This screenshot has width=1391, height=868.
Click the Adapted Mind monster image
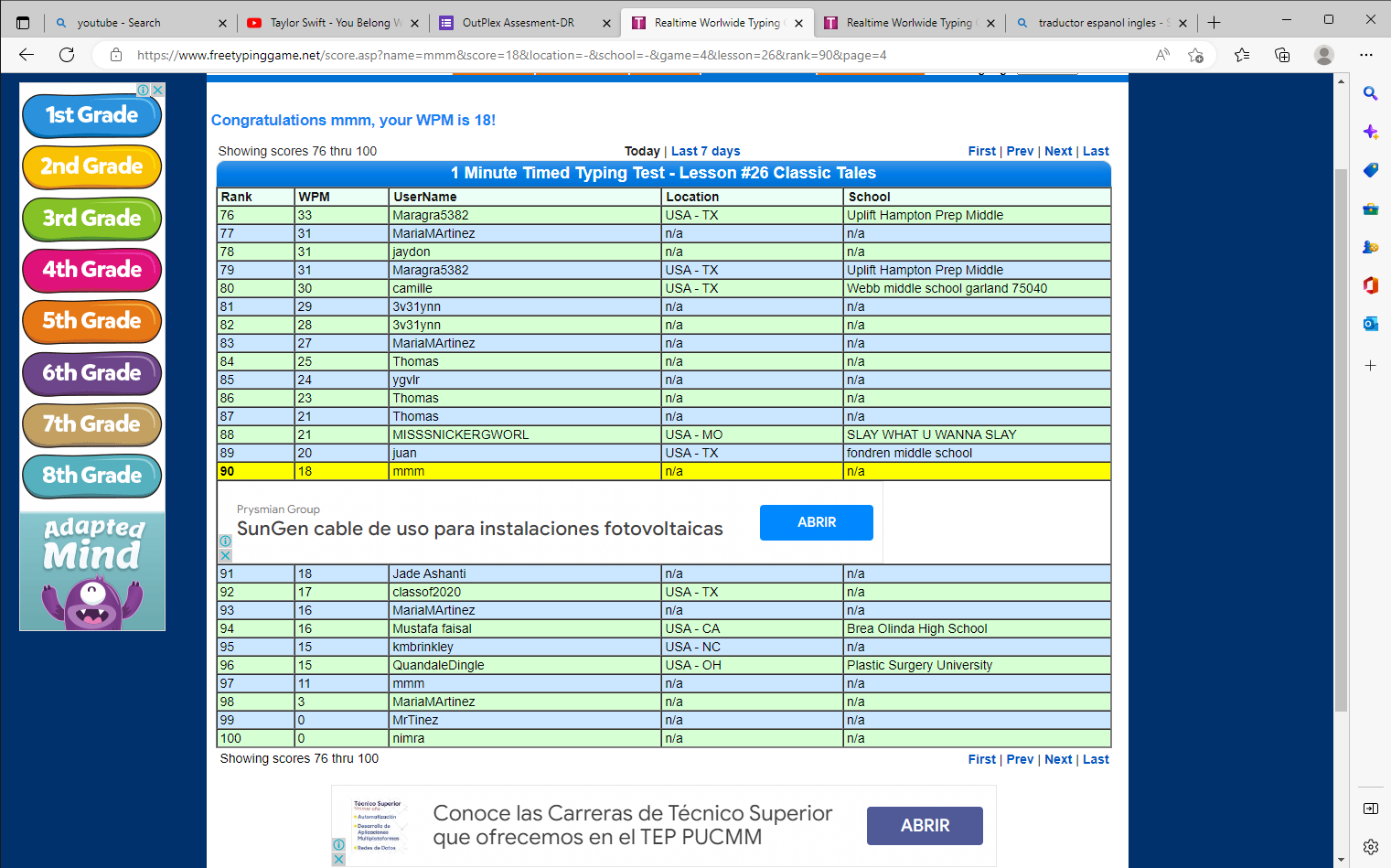(92, 571)
